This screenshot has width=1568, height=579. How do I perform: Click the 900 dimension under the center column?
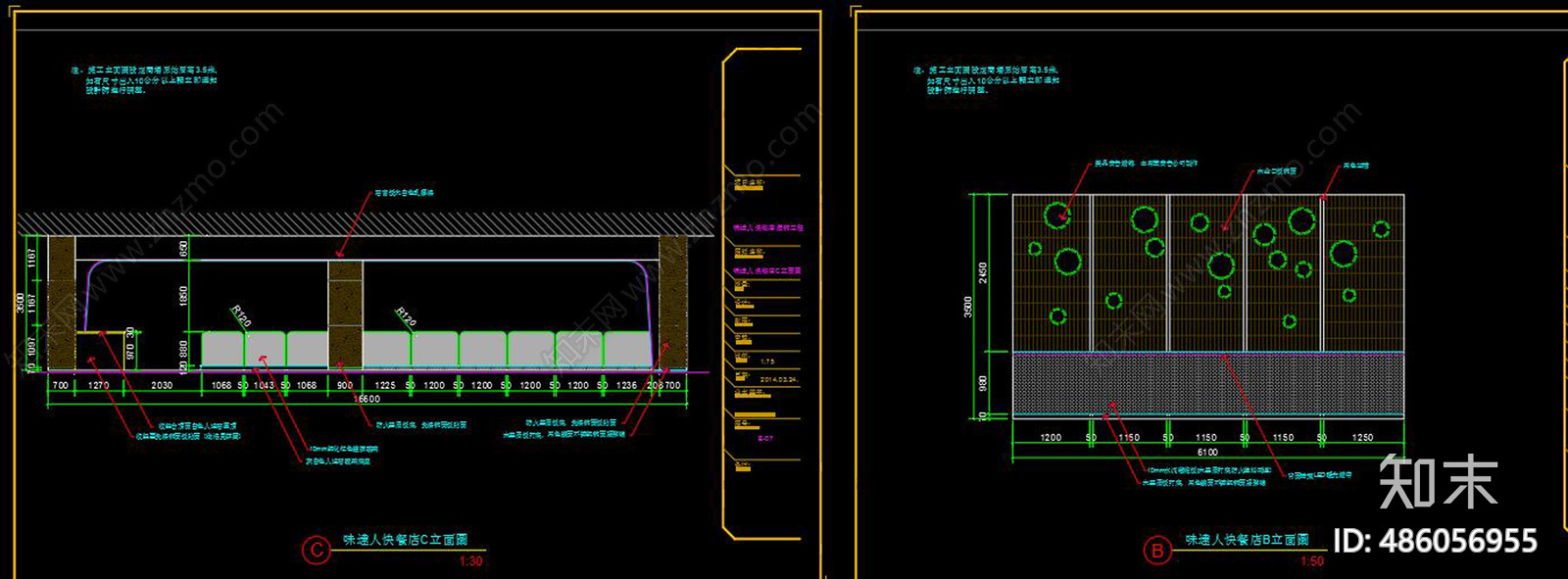point(345,385)
